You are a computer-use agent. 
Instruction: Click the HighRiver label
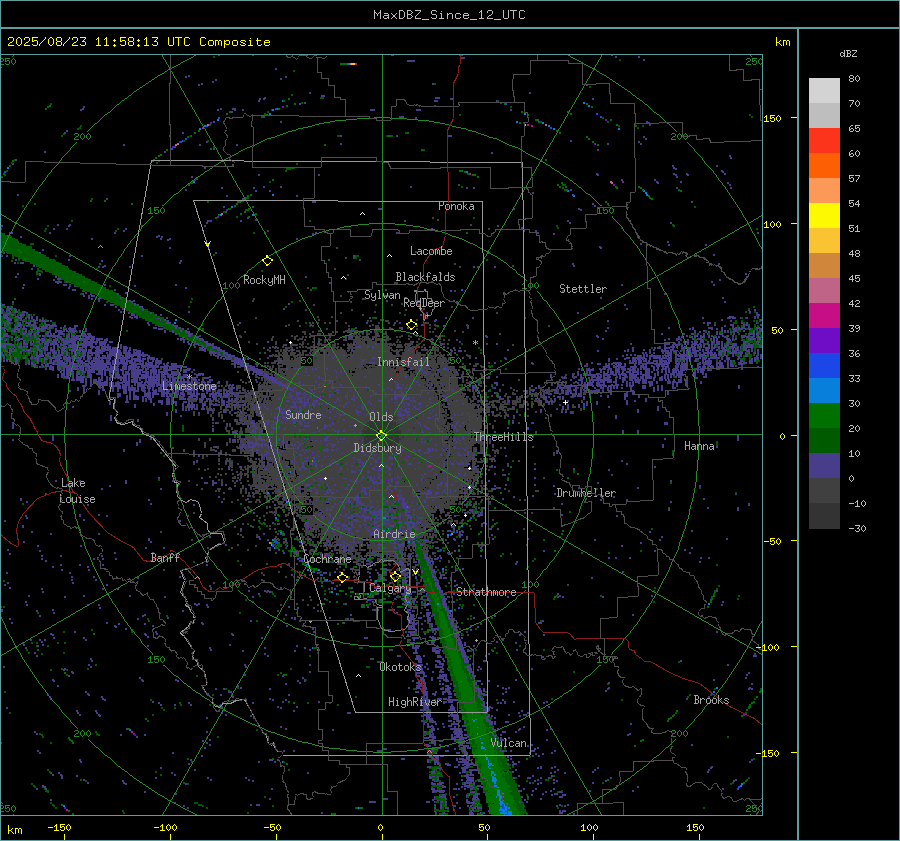(415, 702)
